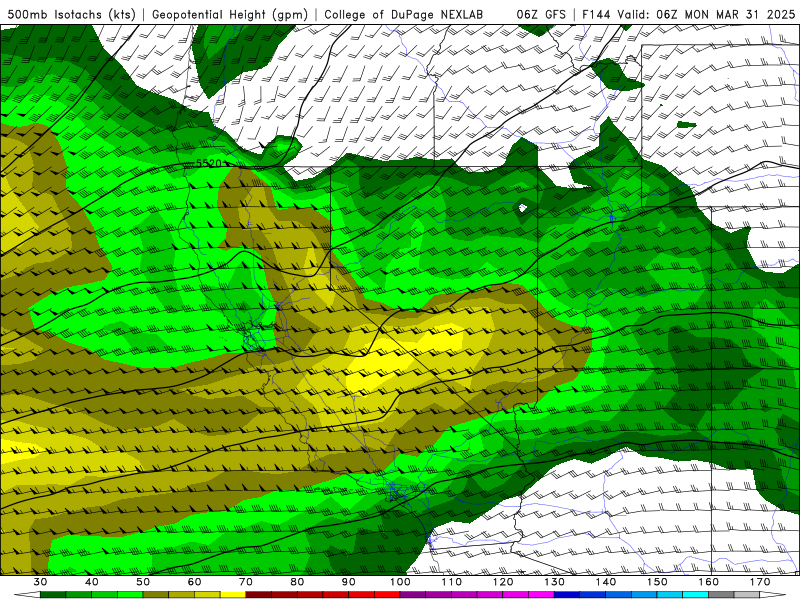
Task: Click the '150' color scale label
Action: [x=658, y=582]
